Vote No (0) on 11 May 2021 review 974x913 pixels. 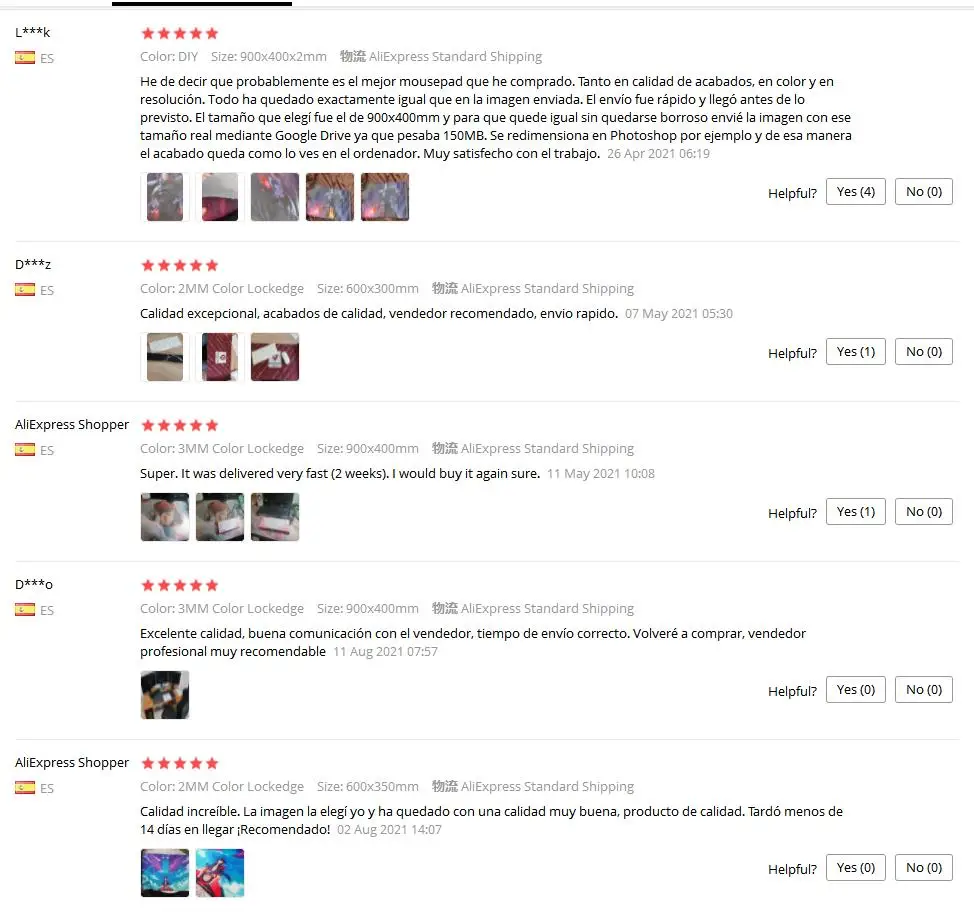click(924, 512)
